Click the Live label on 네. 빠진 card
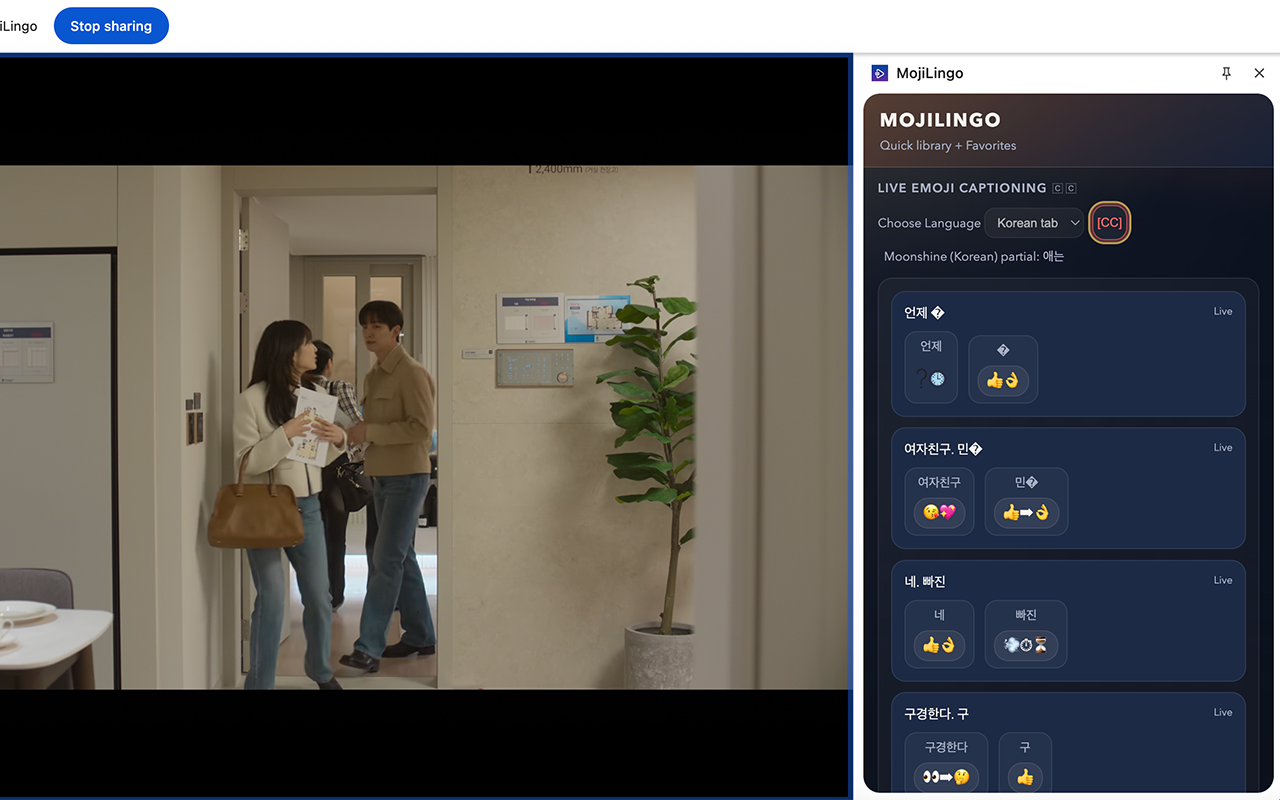 coord(1222,580)
